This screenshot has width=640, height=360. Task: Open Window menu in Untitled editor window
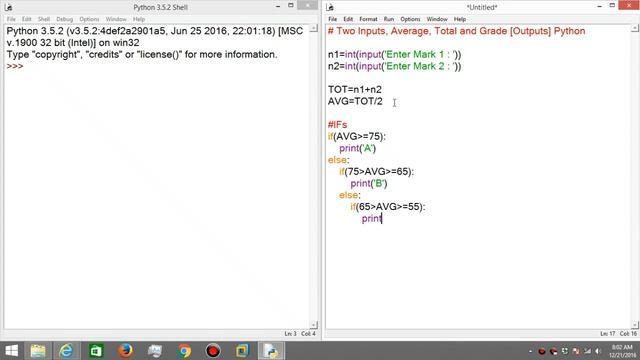click(x=437, y=19)
